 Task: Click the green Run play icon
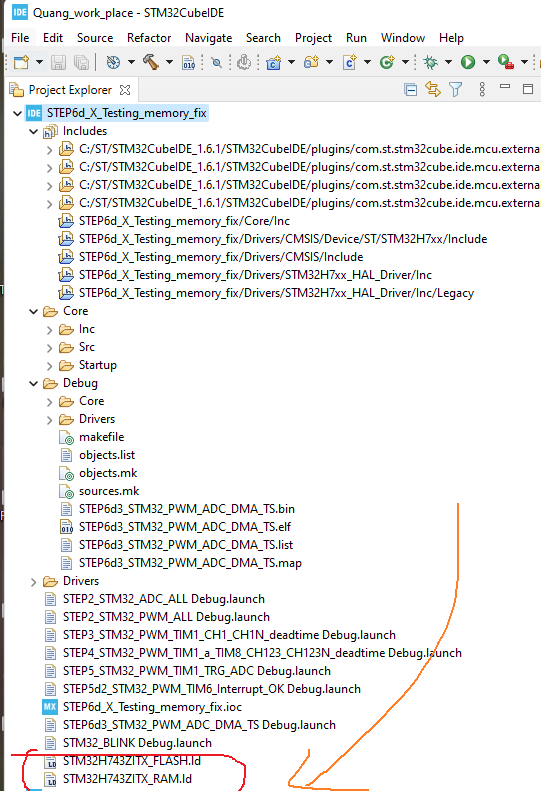468,62
